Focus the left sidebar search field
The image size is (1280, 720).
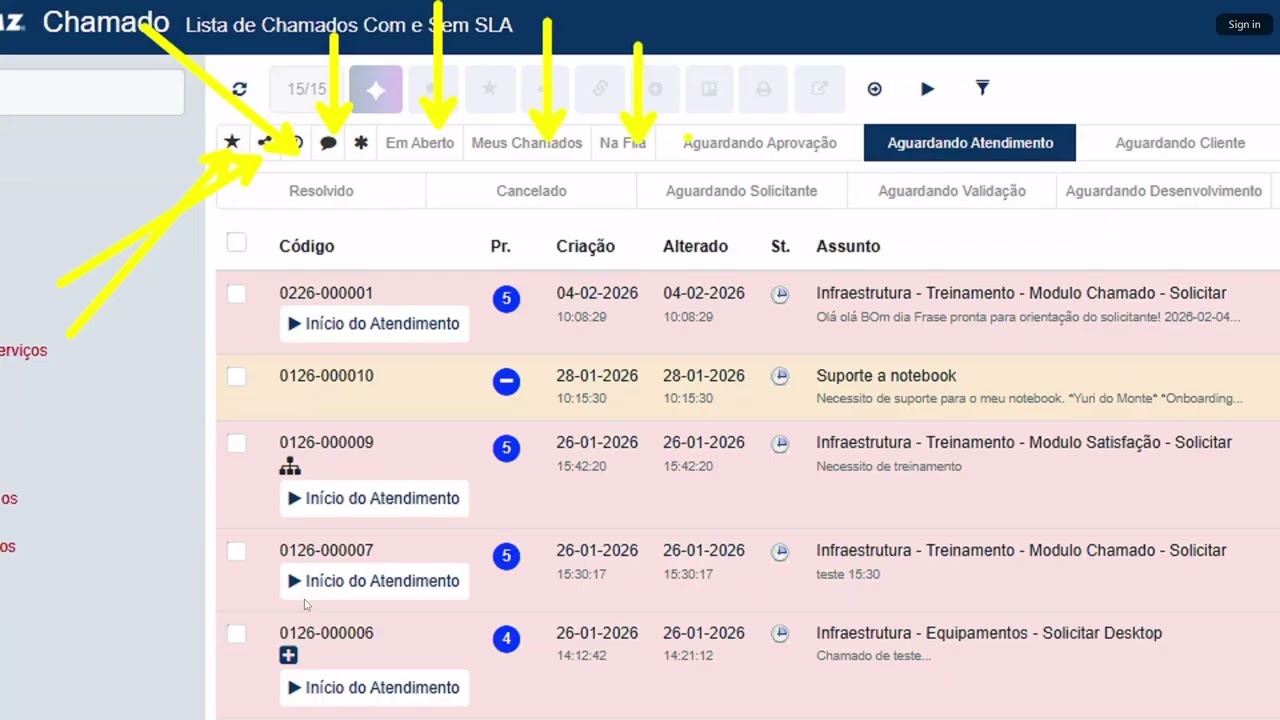pos(92,92)
